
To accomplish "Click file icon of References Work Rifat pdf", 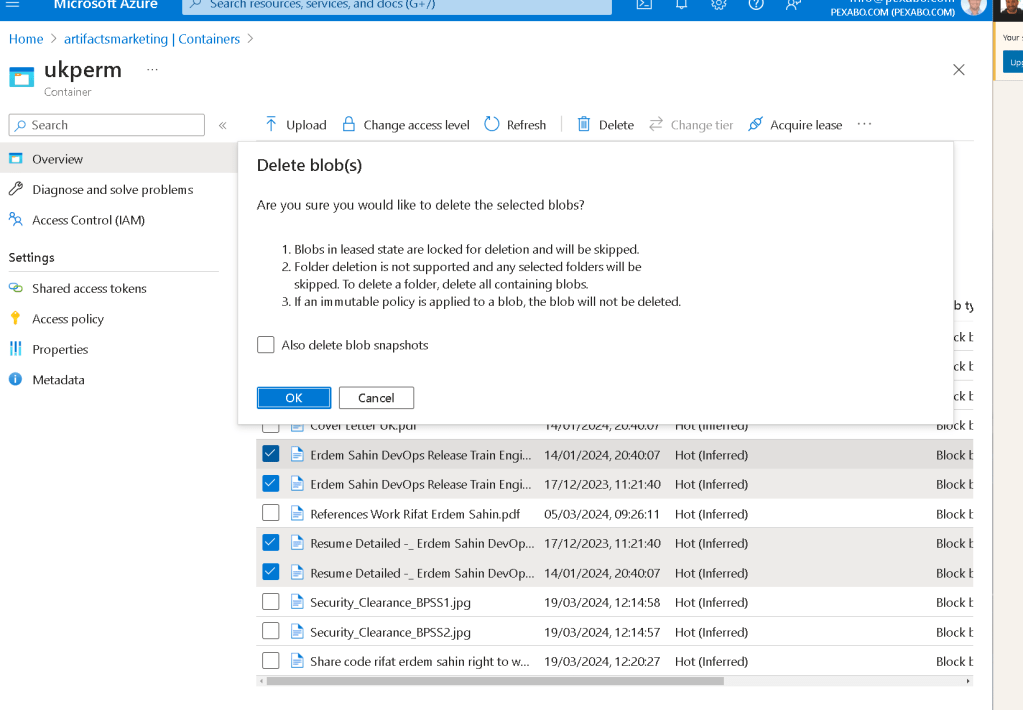I will click(297, 514).
